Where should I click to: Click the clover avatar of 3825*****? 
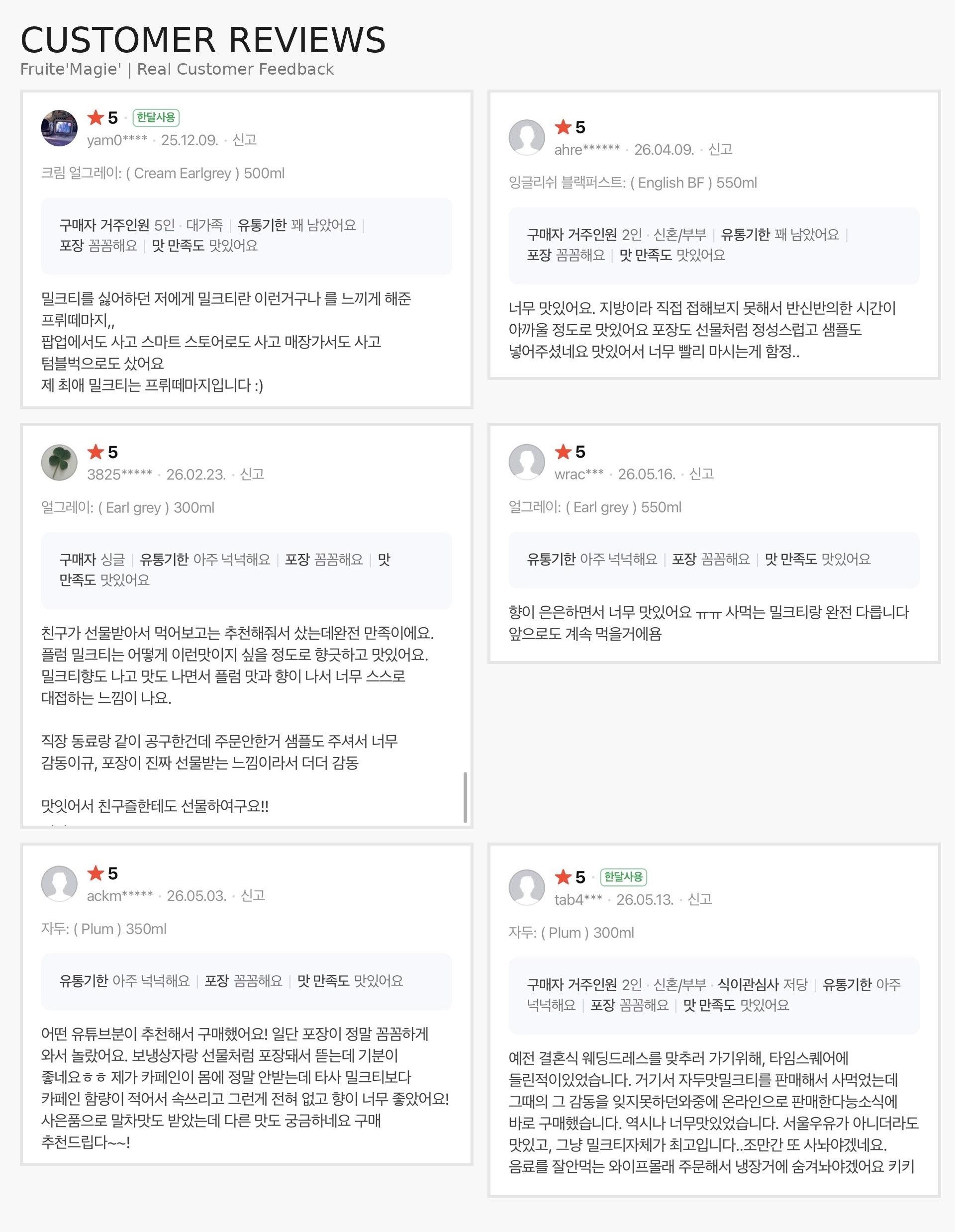pos(59,463)
